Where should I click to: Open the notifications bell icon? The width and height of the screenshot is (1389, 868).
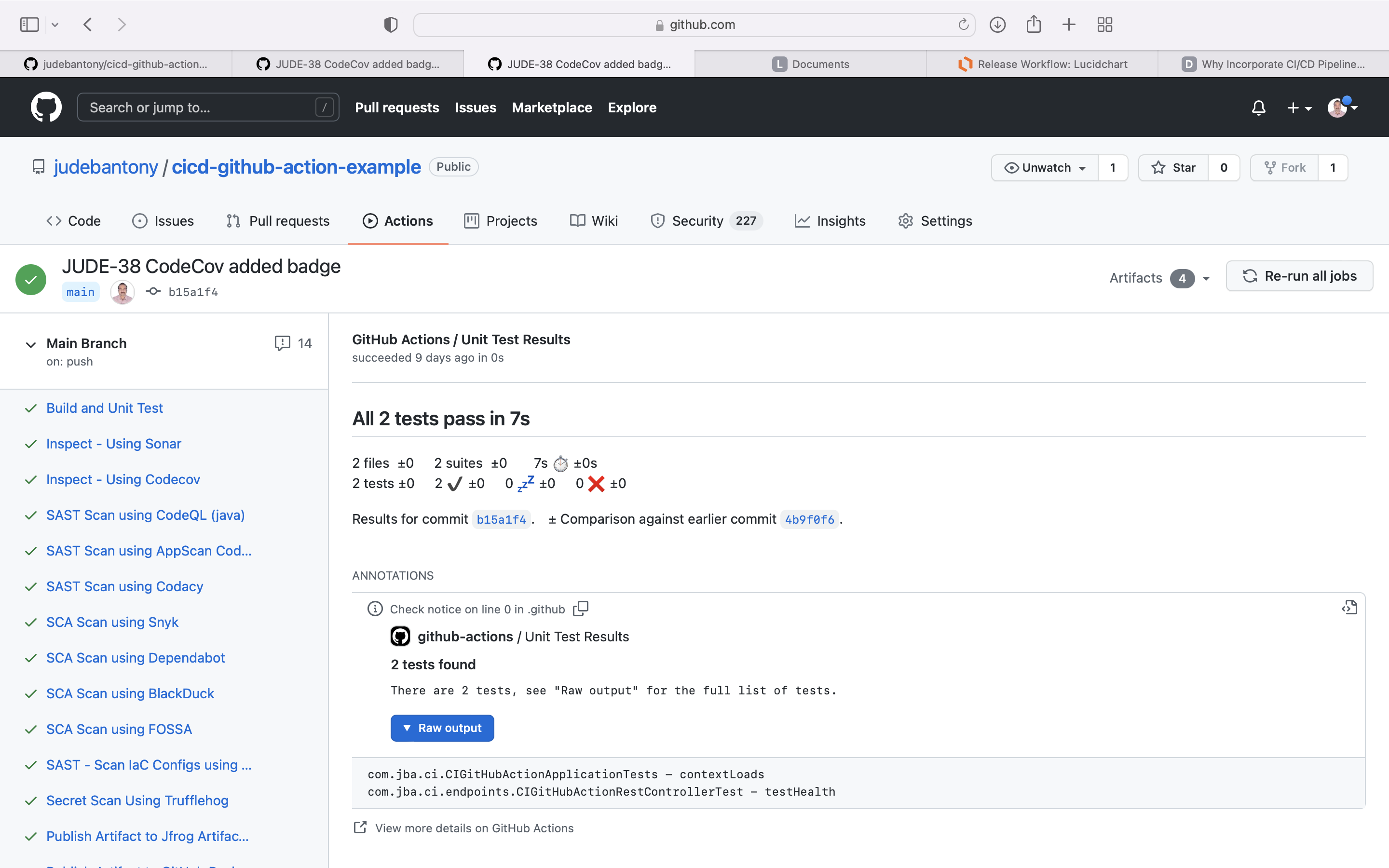[1258, 108]
